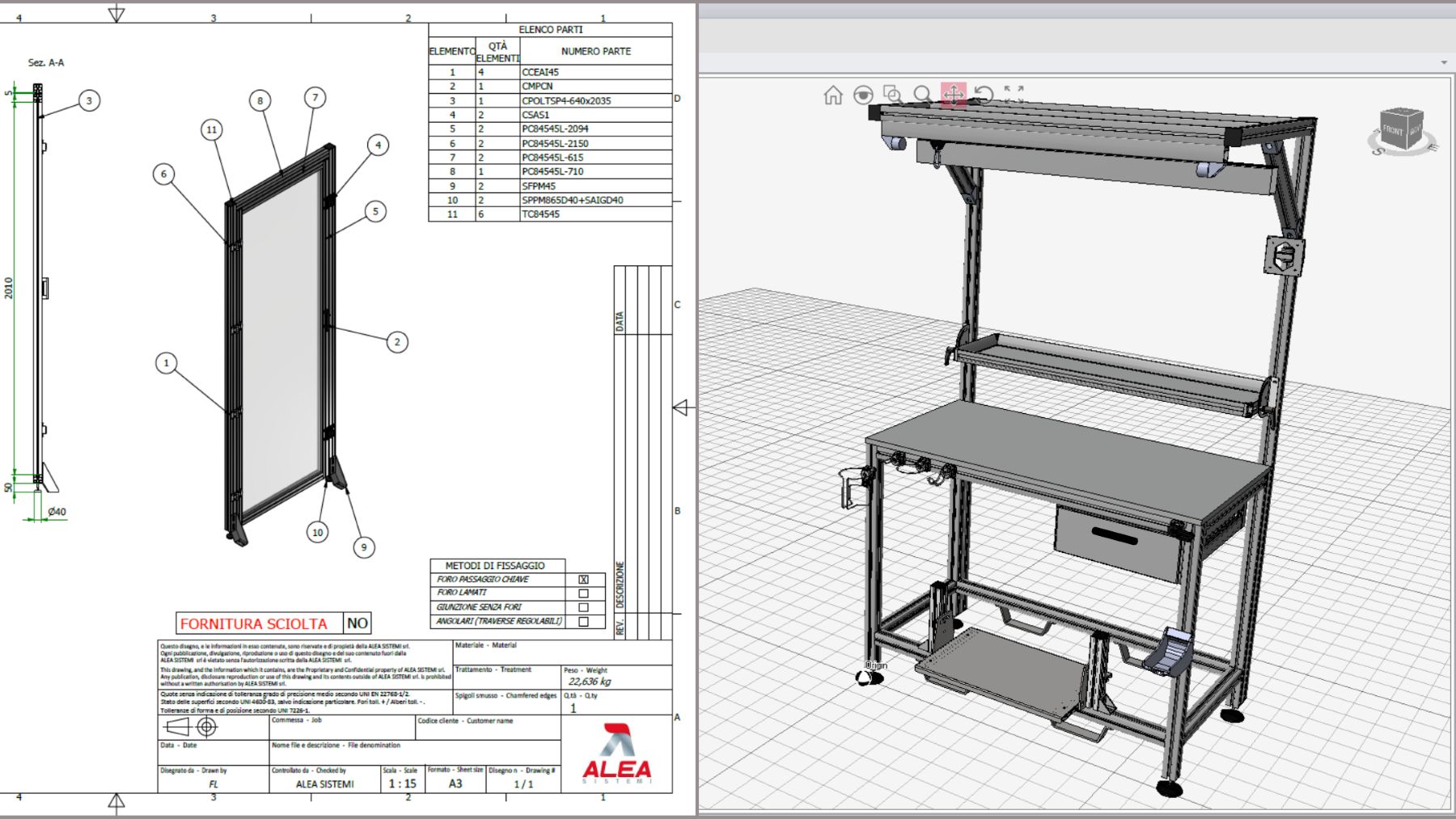
Task: Check the Foro Lamati checkbox
Action: [x=583, y=593]
